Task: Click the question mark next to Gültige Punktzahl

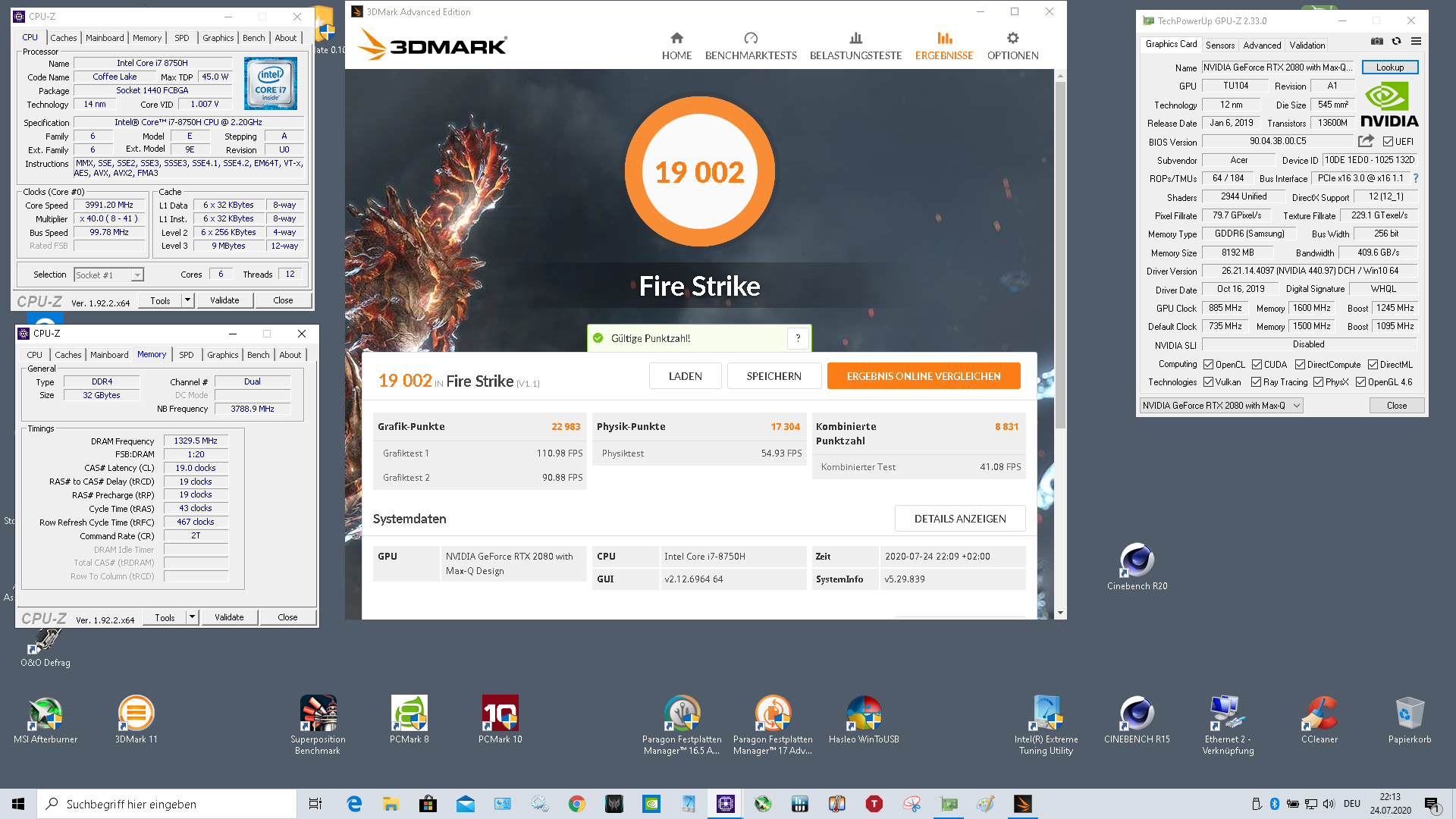Action: (x=798, y=338)
